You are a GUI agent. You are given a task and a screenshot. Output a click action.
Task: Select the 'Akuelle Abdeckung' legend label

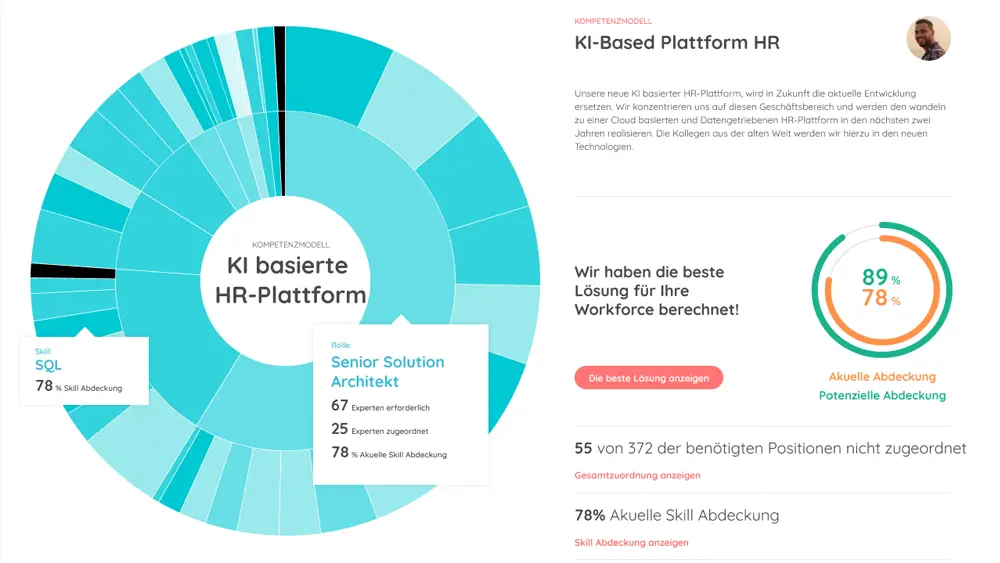pos(882,377)
